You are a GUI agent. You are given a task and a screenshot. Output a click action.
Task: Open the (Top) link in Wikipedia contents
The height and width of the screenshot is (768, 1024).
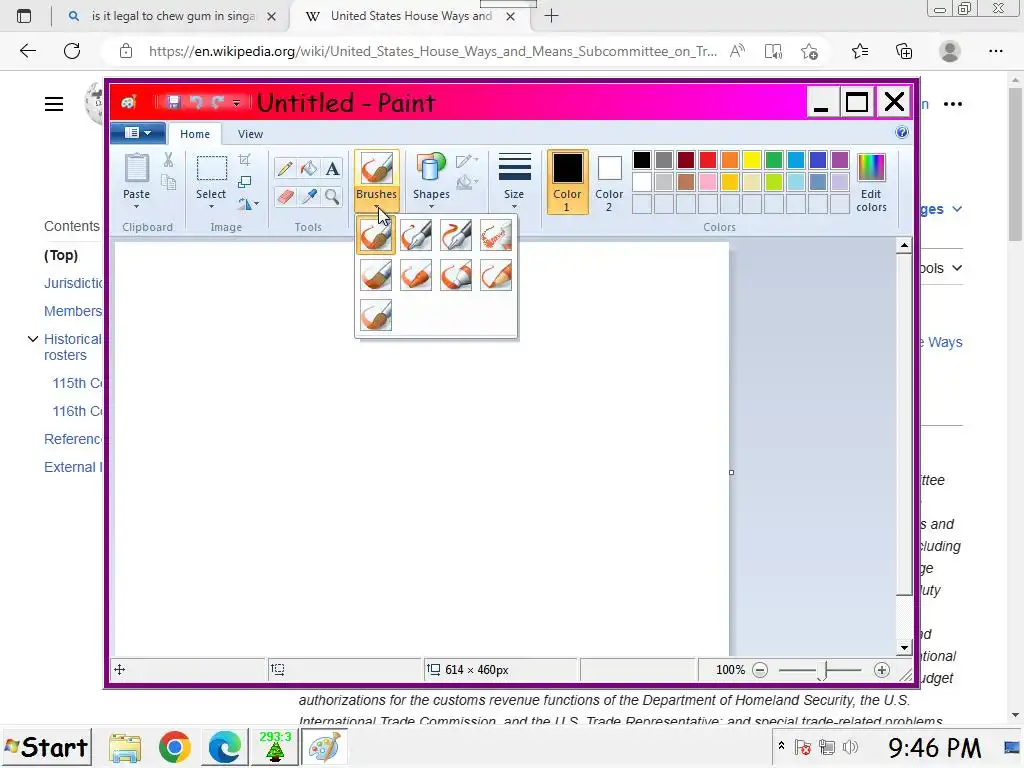[x=61, y=255]
